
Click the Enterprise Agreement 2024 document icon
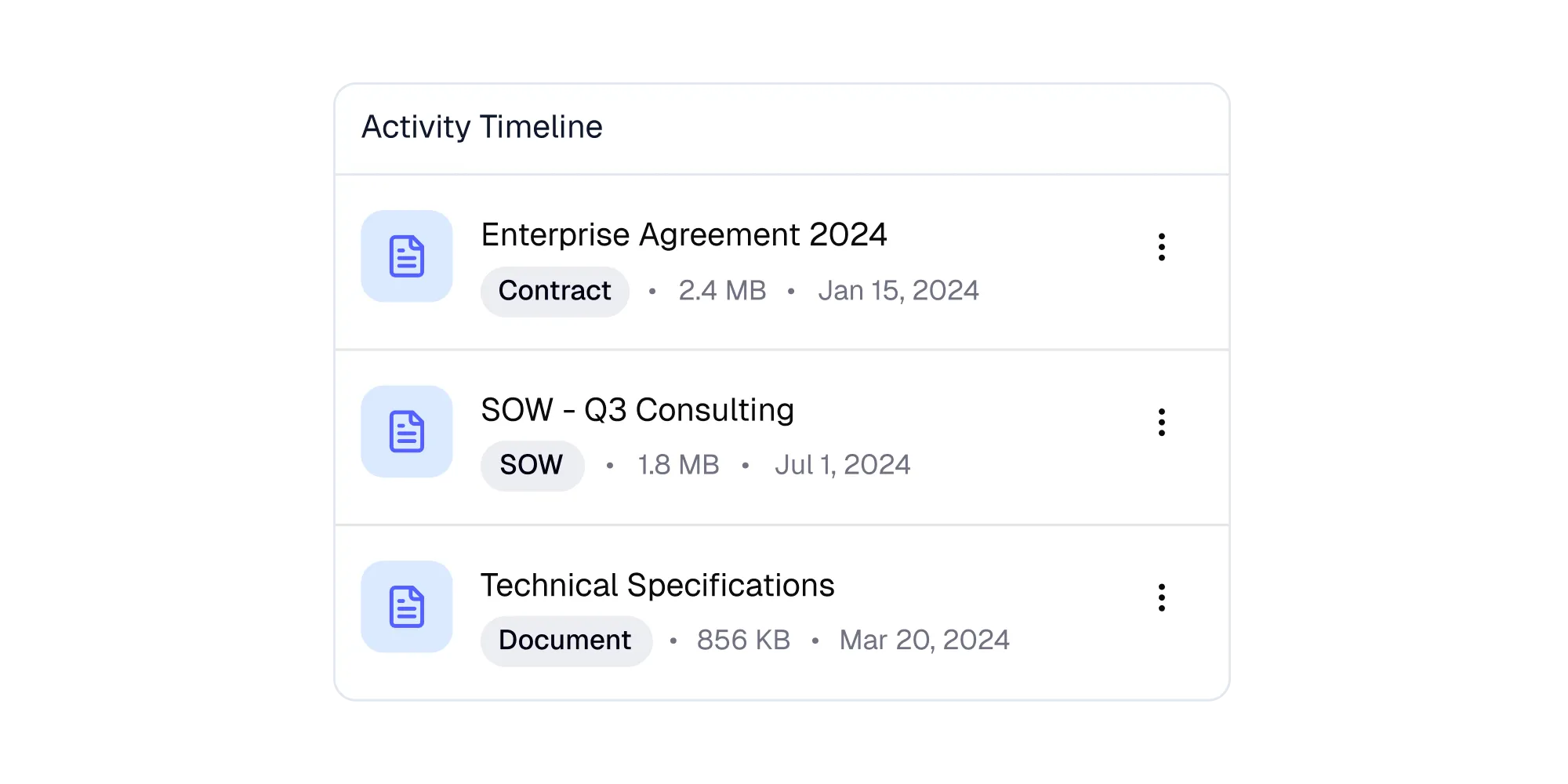coord(406,256)
